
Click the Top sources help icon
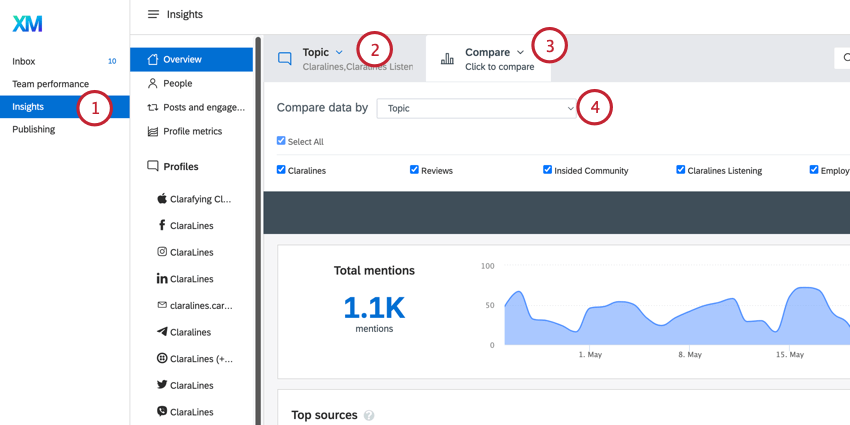point(369,415)
